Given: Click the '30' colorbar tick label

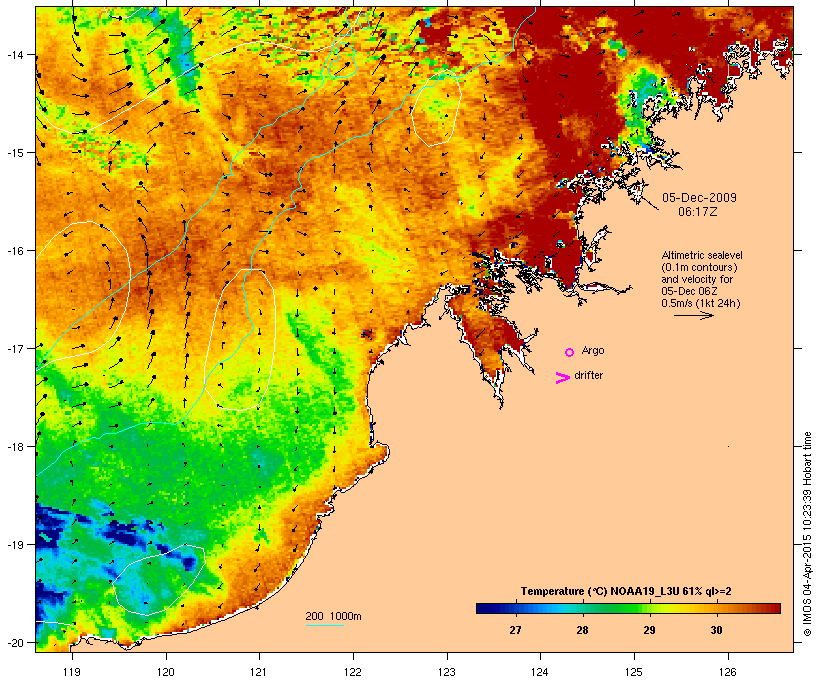Looking at the screenshot, I should click(x=716, y=630).
